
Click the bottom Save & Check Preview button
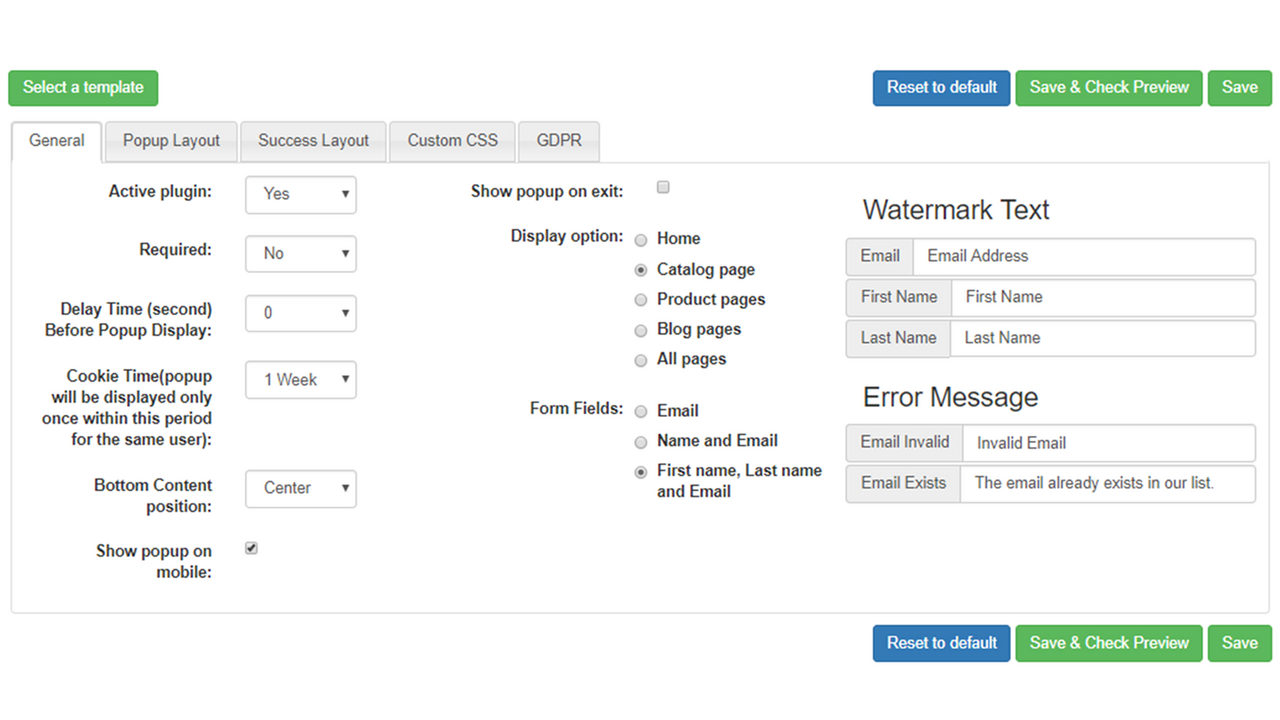pos(1109,643)
